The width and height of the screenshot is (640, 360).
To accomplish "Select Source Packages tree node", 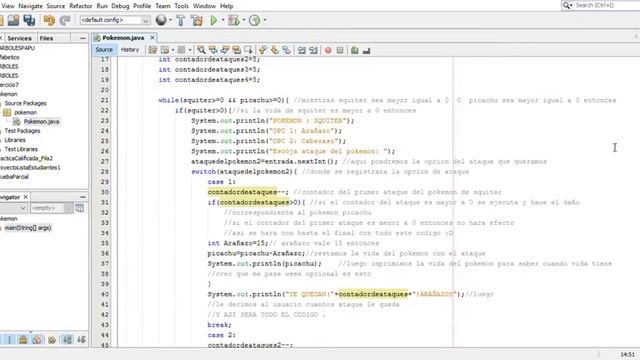I will pos(25,103).
